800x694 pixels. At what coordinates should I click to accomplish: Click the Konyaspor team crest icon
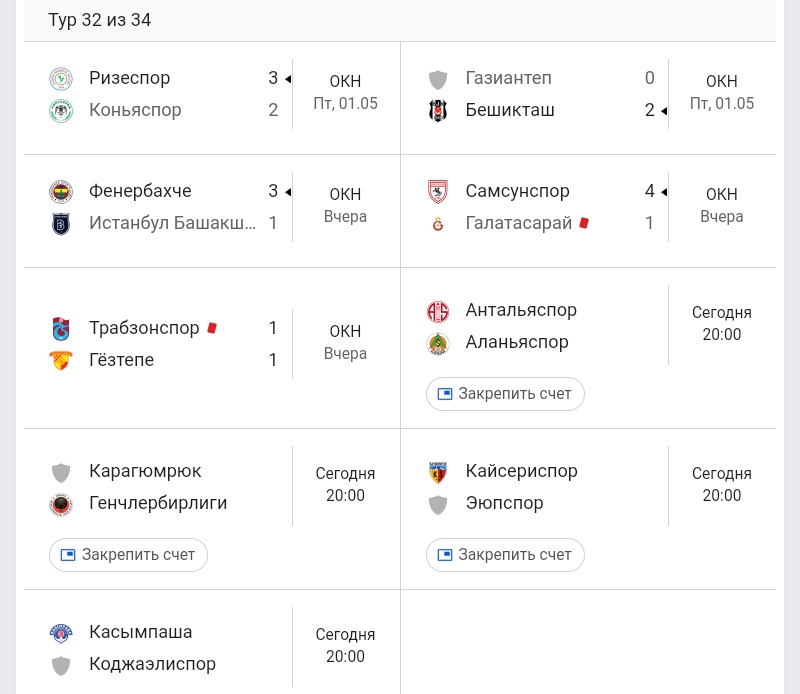[x=61, y=111]
